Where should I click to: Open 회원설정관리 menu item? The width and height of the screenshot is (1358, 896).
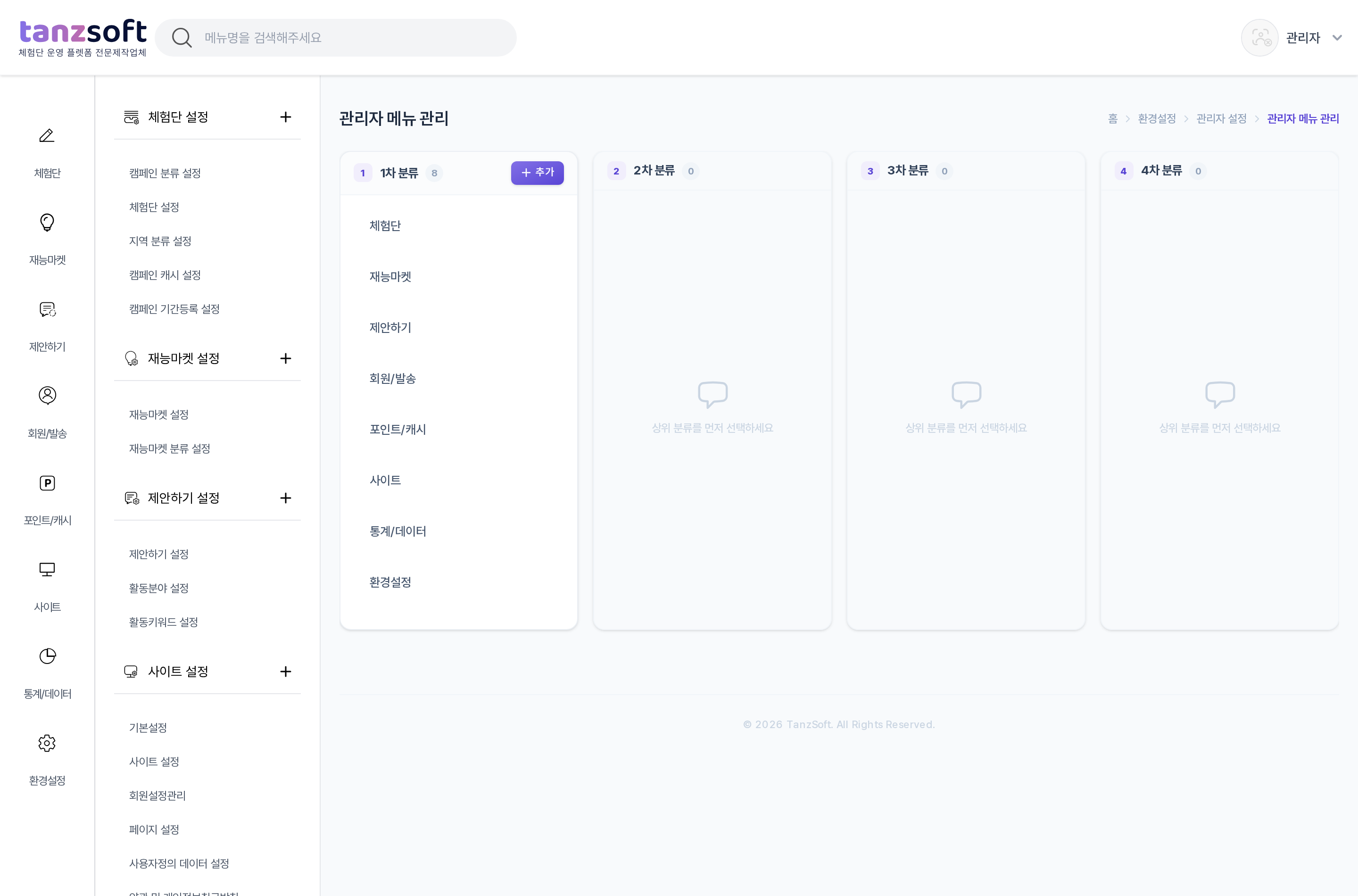[157, 796]
